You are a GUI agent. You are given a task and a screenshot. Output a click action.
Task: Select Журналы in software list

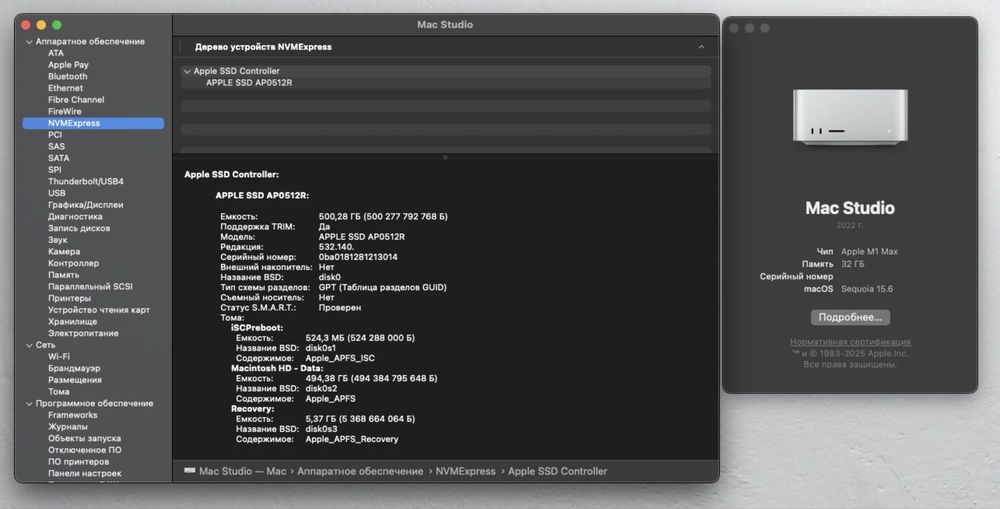tap(68, 427)
